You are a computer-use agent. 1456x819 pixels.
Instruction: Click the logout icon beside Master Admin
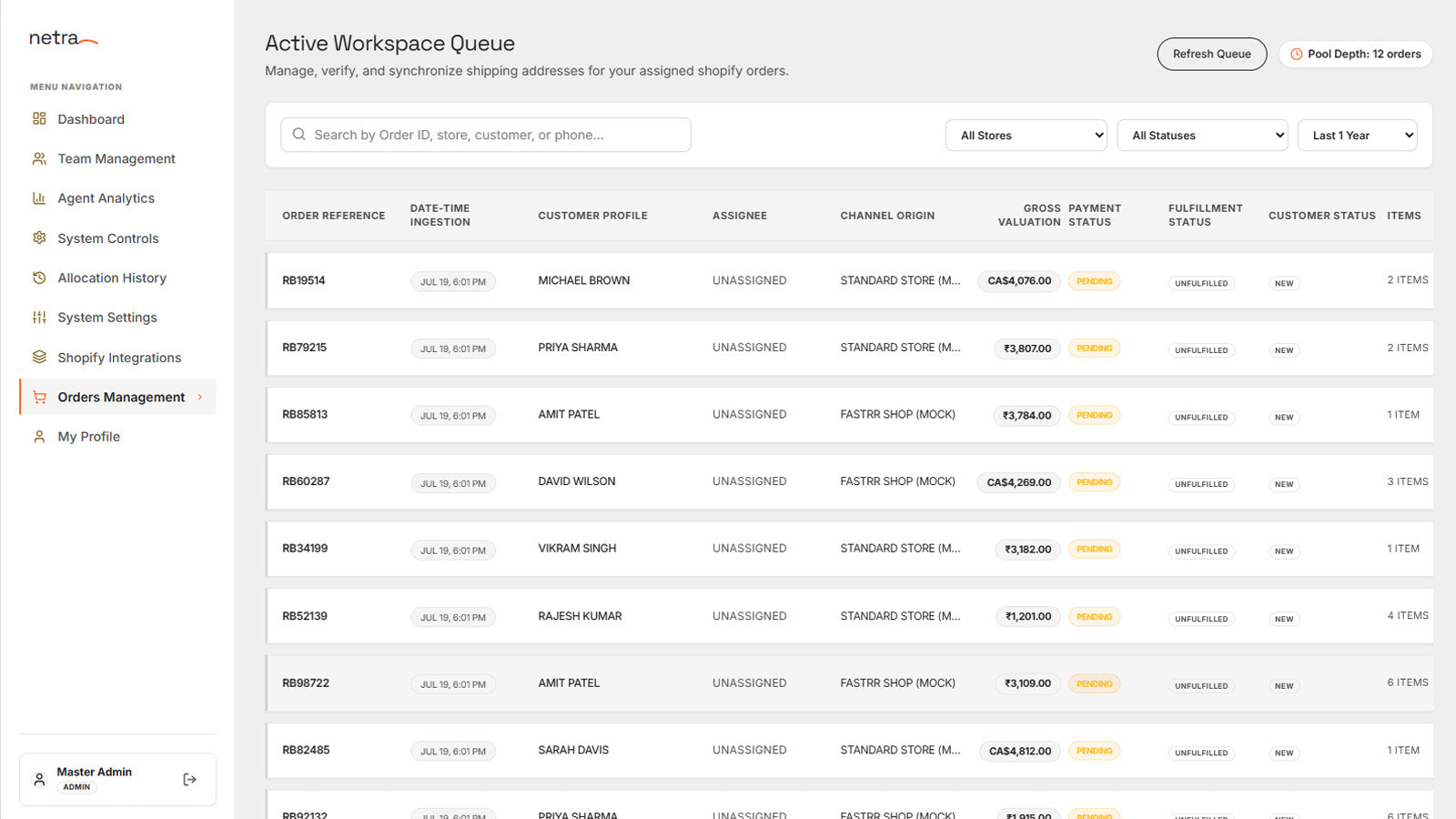(x=189, y=779)
